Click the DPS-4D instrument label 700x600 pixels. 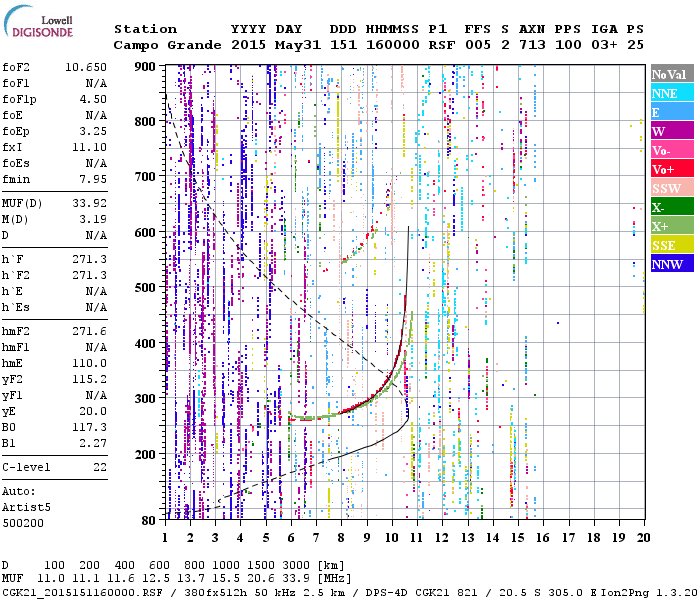coord(387,592)
